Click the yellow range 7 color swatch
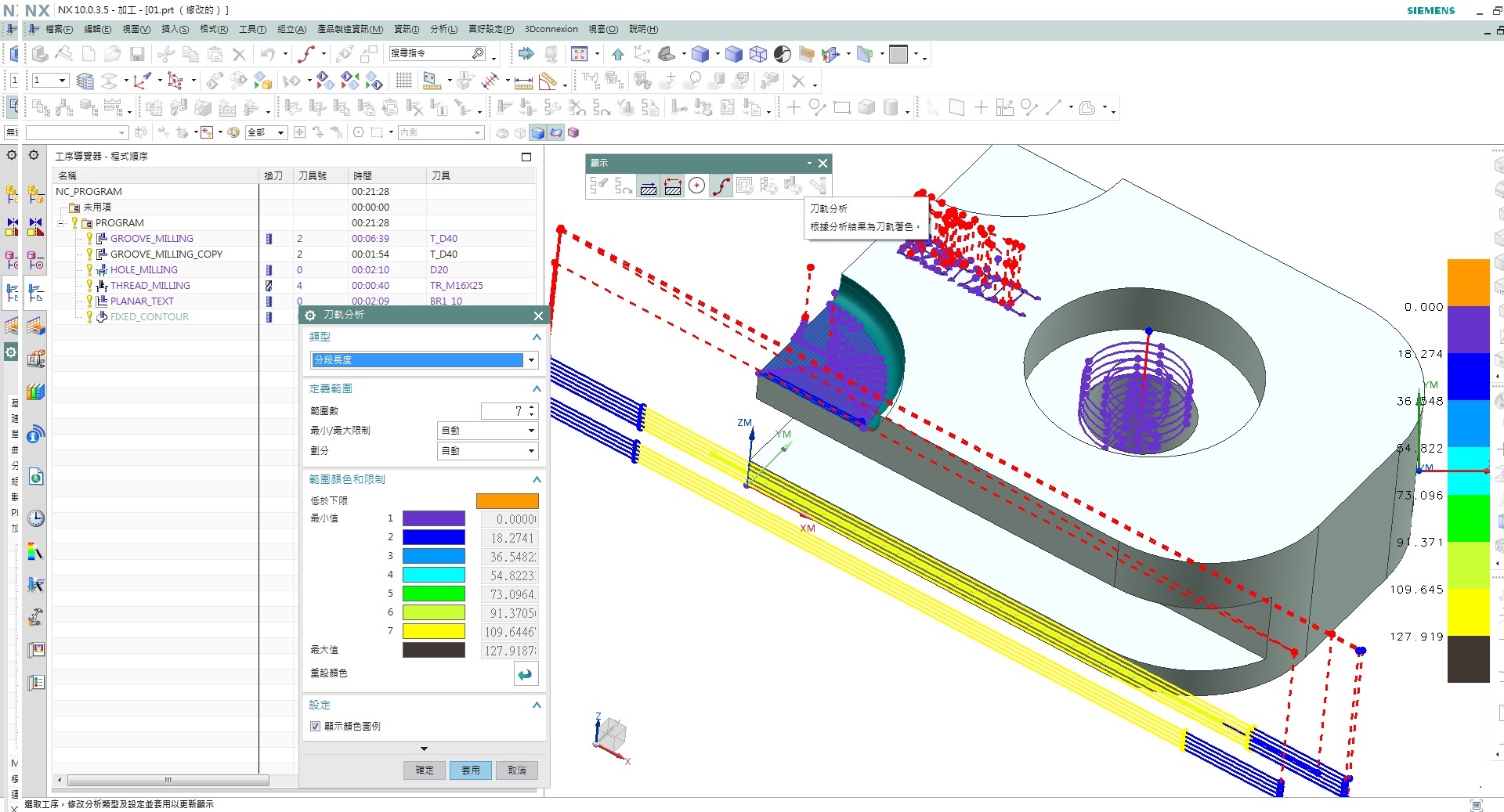This screenshot has height=812, width=1504. 434,631
